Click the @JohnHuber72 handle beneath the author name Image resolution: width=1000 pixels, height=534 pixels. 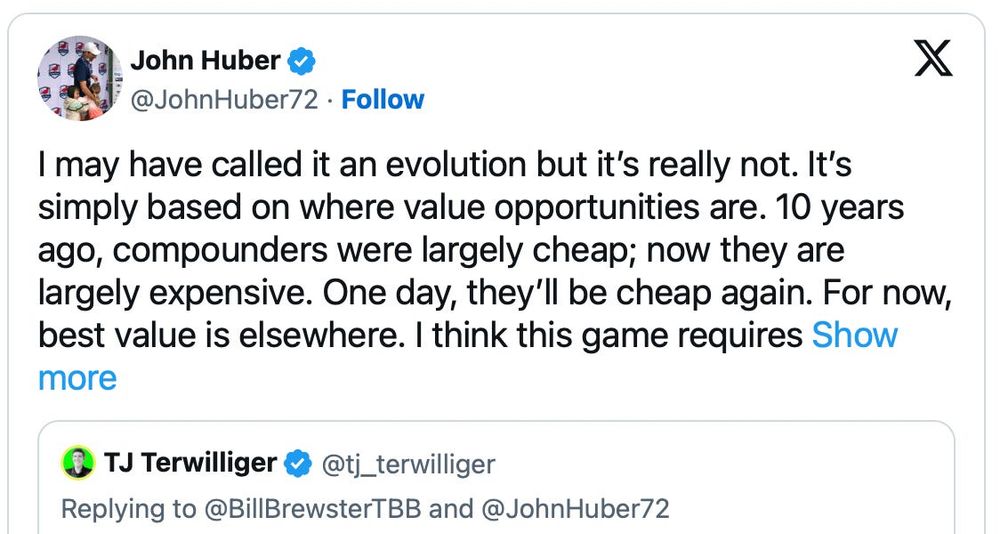point(223,100)
